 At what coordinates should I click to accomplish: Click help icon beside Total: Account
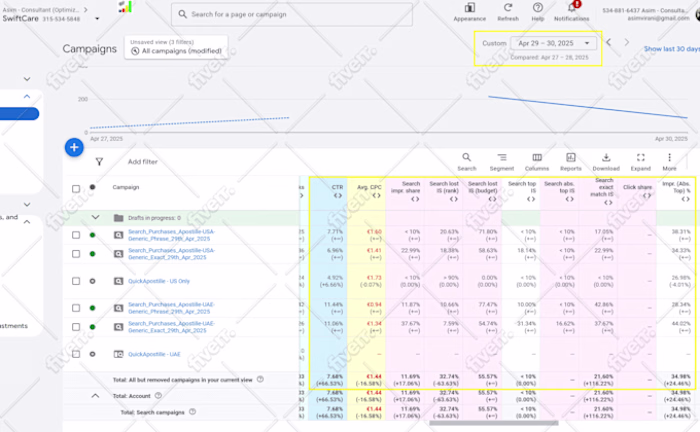tap(158, 395)
